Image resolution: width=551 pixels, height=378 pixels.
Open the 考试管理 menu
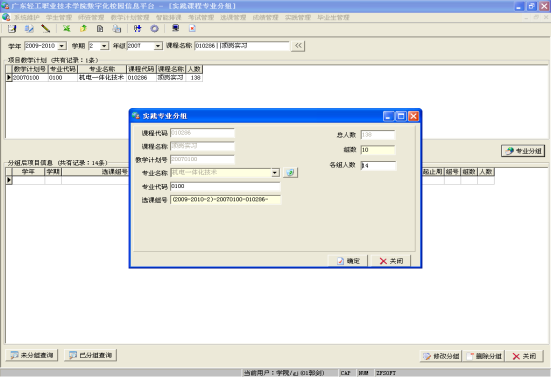point(201,17)
